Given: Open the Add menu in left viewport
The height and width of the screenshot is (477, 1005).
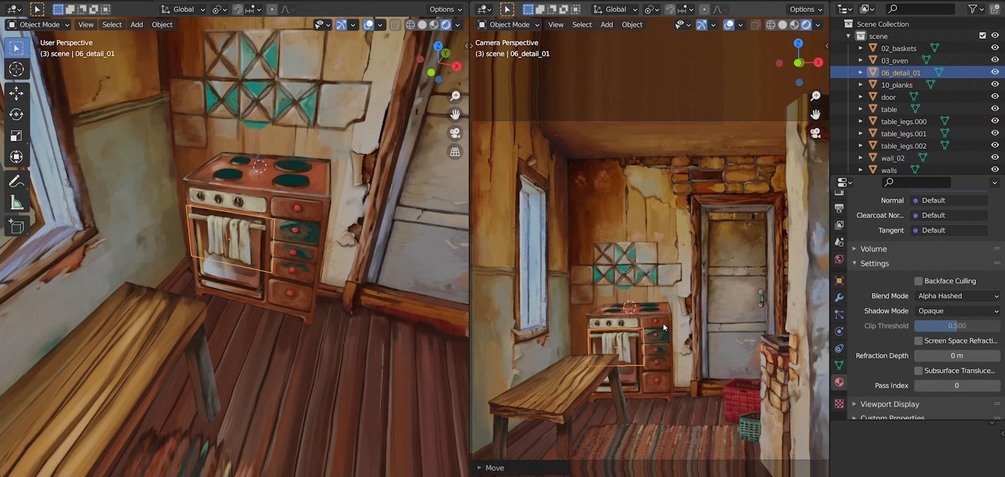Looking at the screenshot, I should [137, 24].
